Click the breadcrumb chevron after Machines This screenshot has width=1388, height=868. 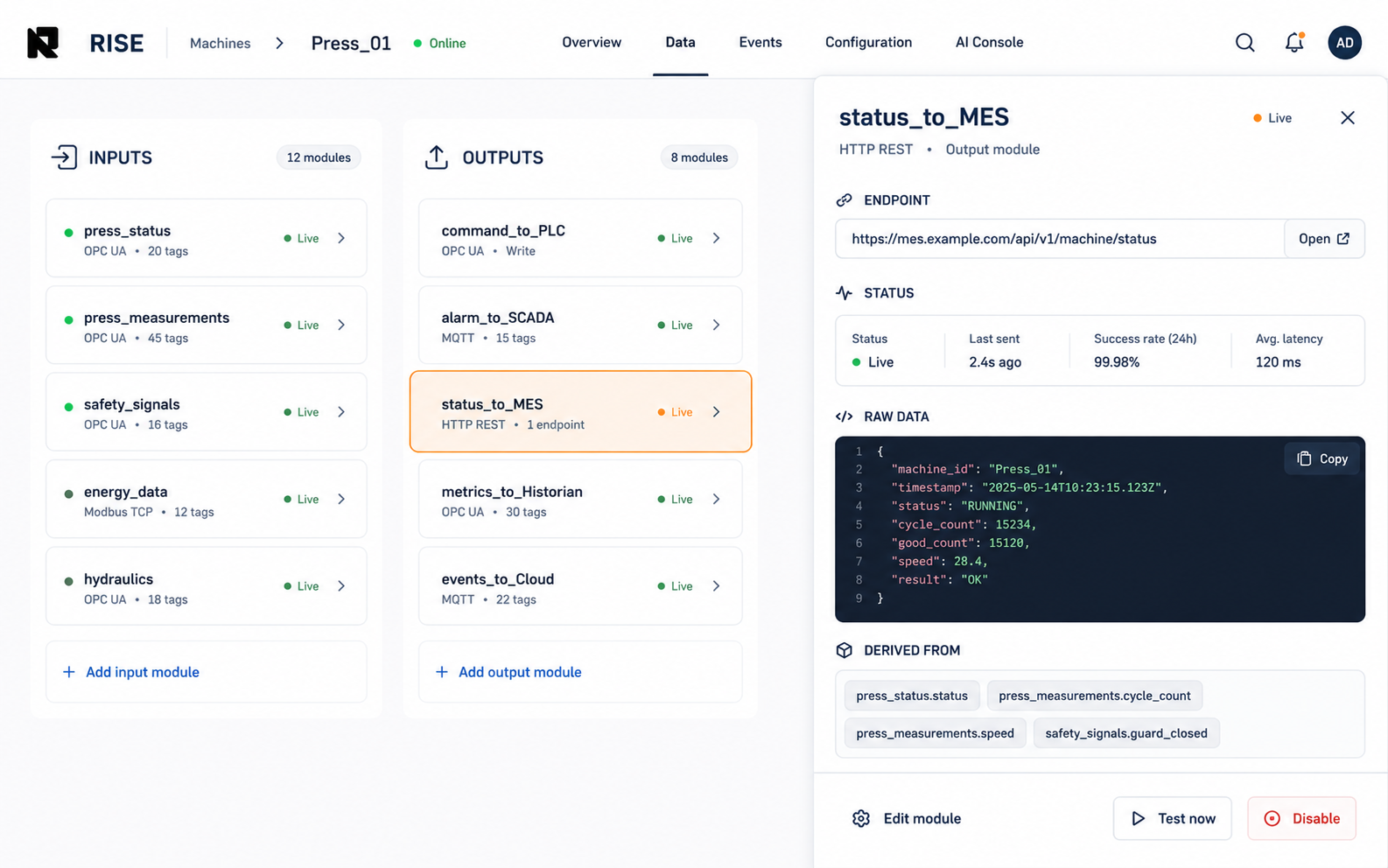click(280, 43)
